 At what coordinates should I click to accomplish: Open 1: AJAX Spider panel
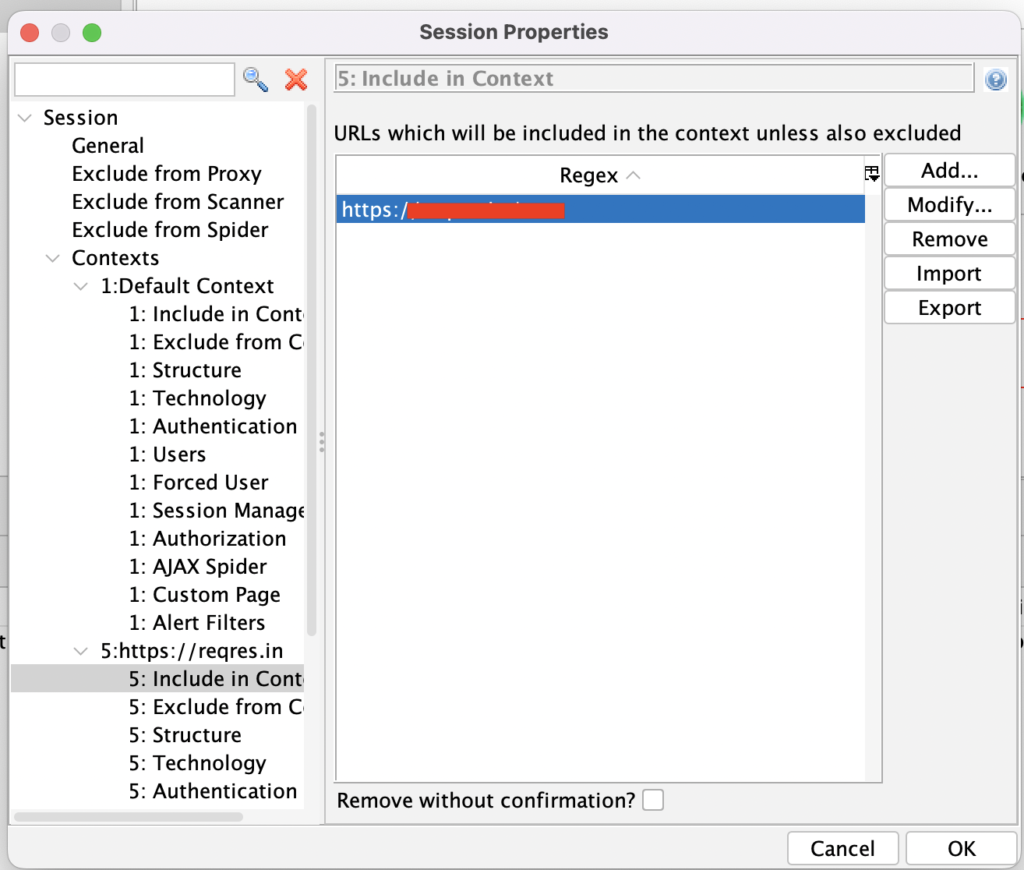pos(198,567)
